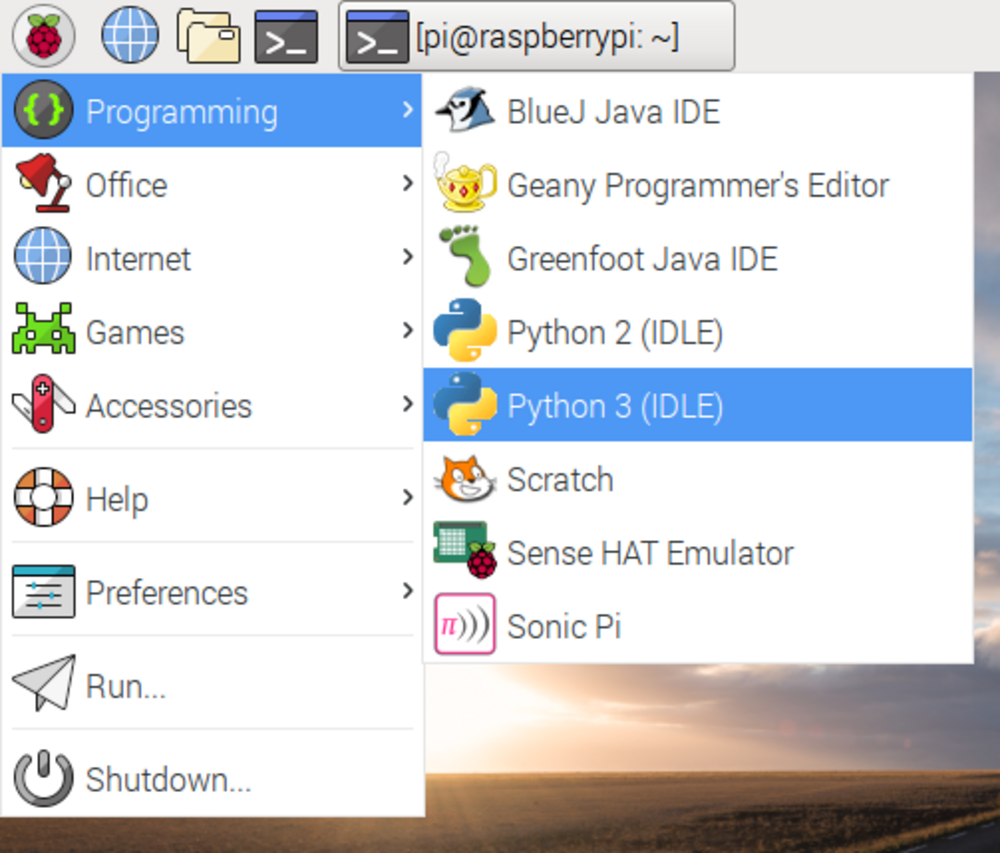This screenshot has height=853, width=1000.
Task: Launch Greenfoot Java IDE
Action: 698,257
